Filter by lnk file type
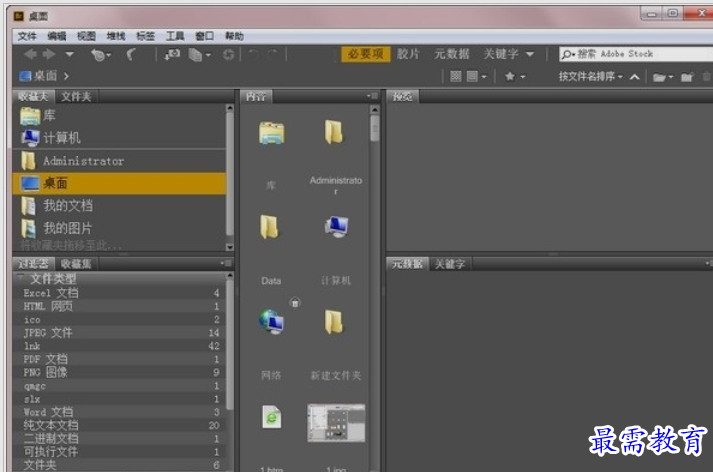 click(120, 346)
